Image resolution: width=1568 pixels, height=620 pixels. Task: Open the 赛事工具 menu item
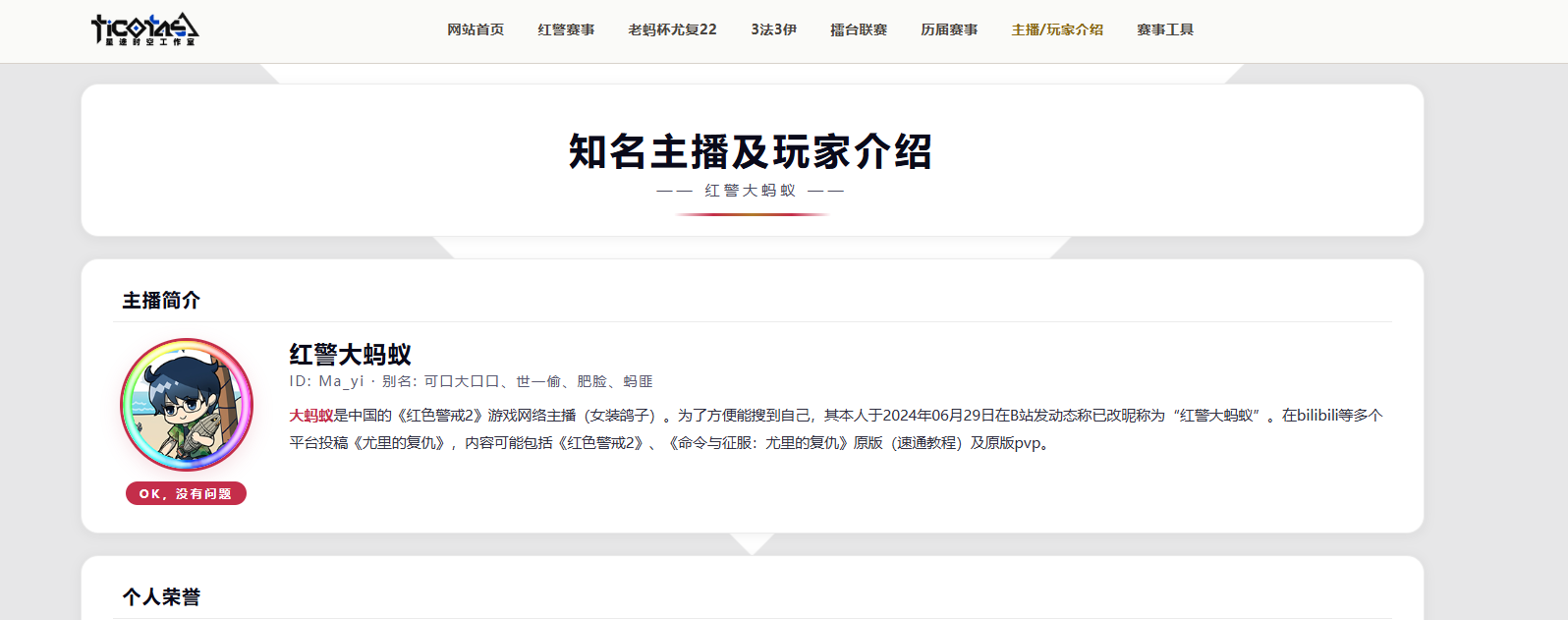(1165, 29)
